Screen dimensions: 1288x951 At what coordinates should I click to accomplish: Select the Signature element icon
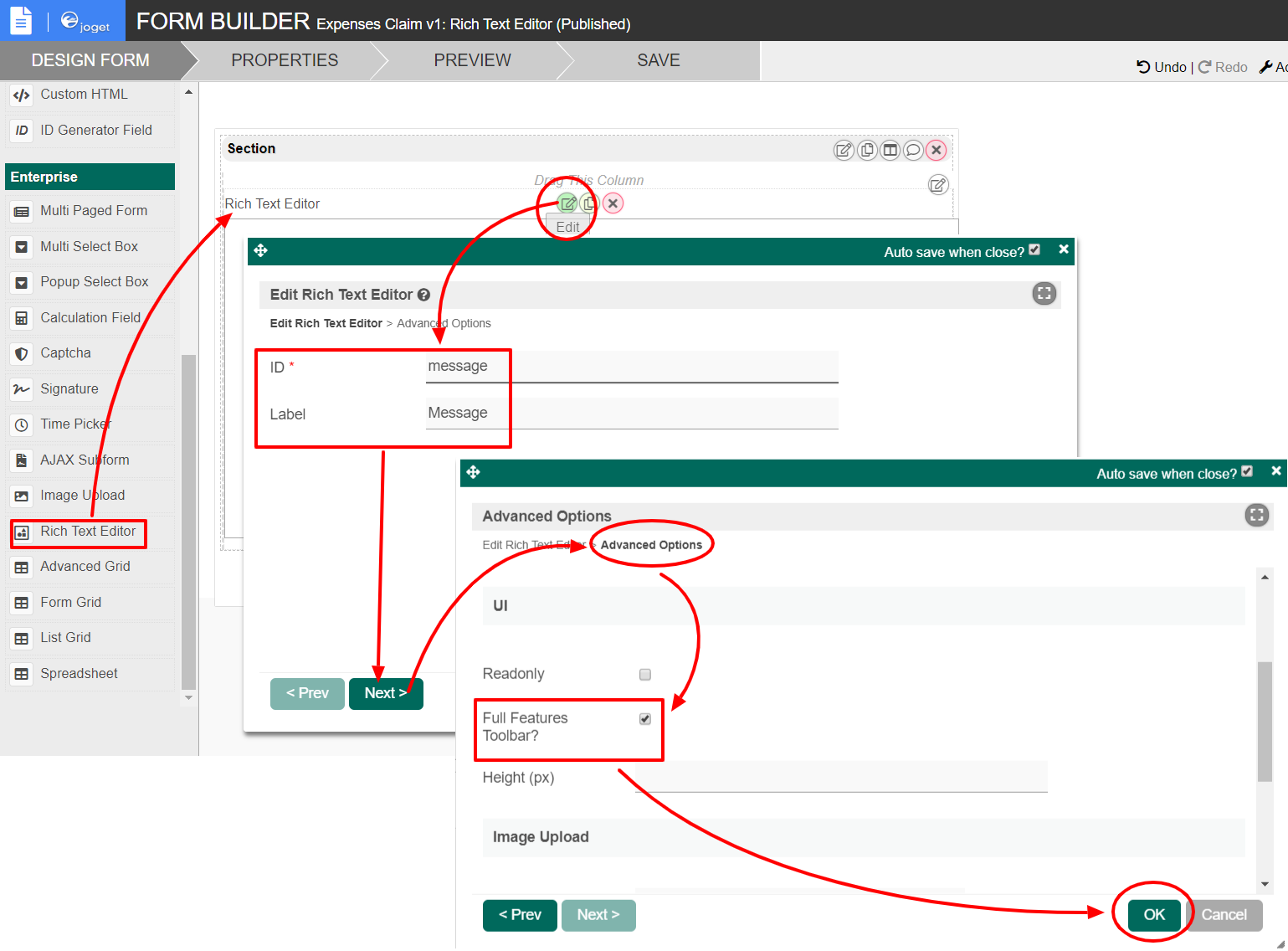click(x=21, y=389)
